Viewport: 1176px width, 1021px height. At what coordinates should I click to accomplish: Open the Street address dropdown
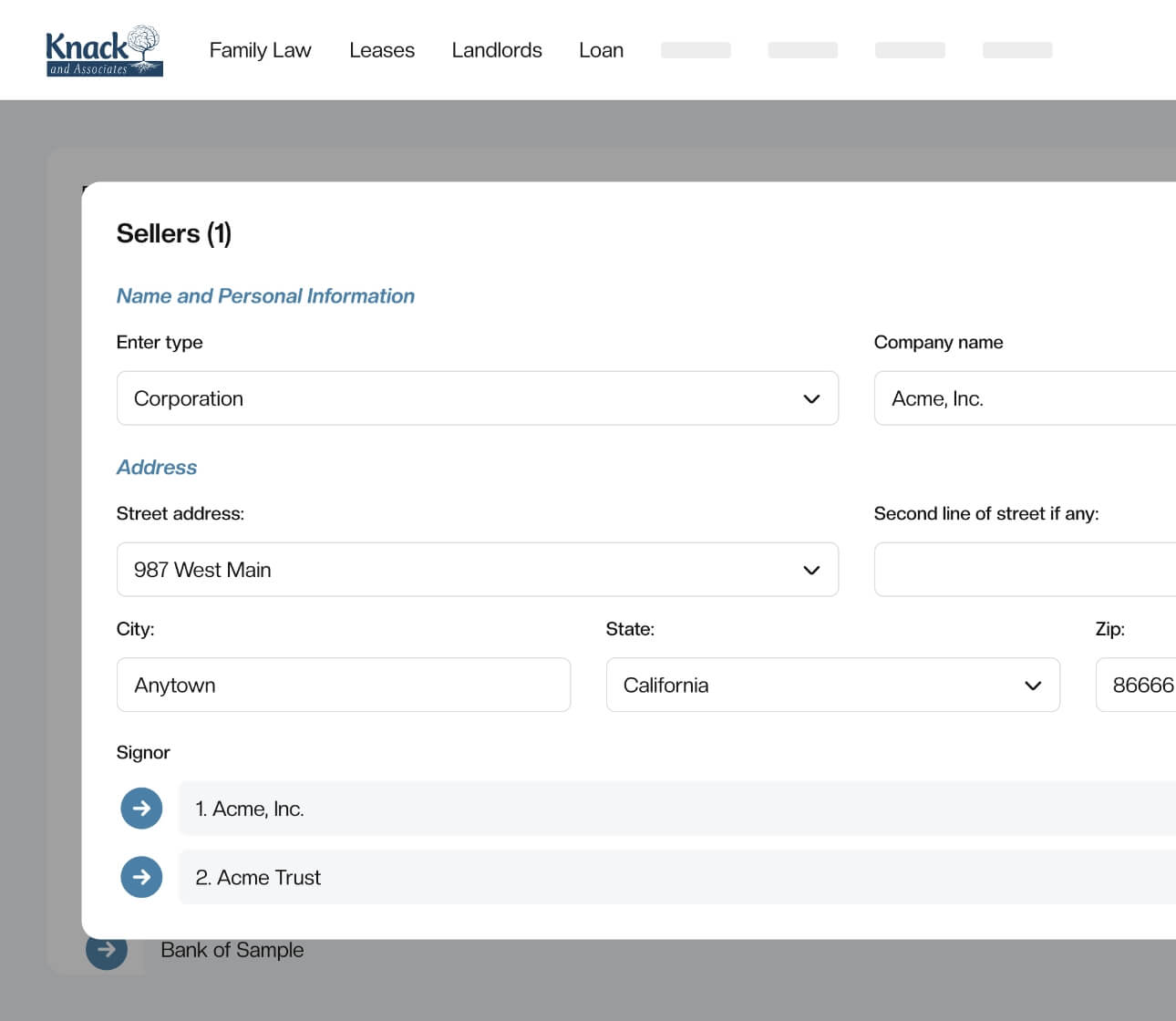476,570
